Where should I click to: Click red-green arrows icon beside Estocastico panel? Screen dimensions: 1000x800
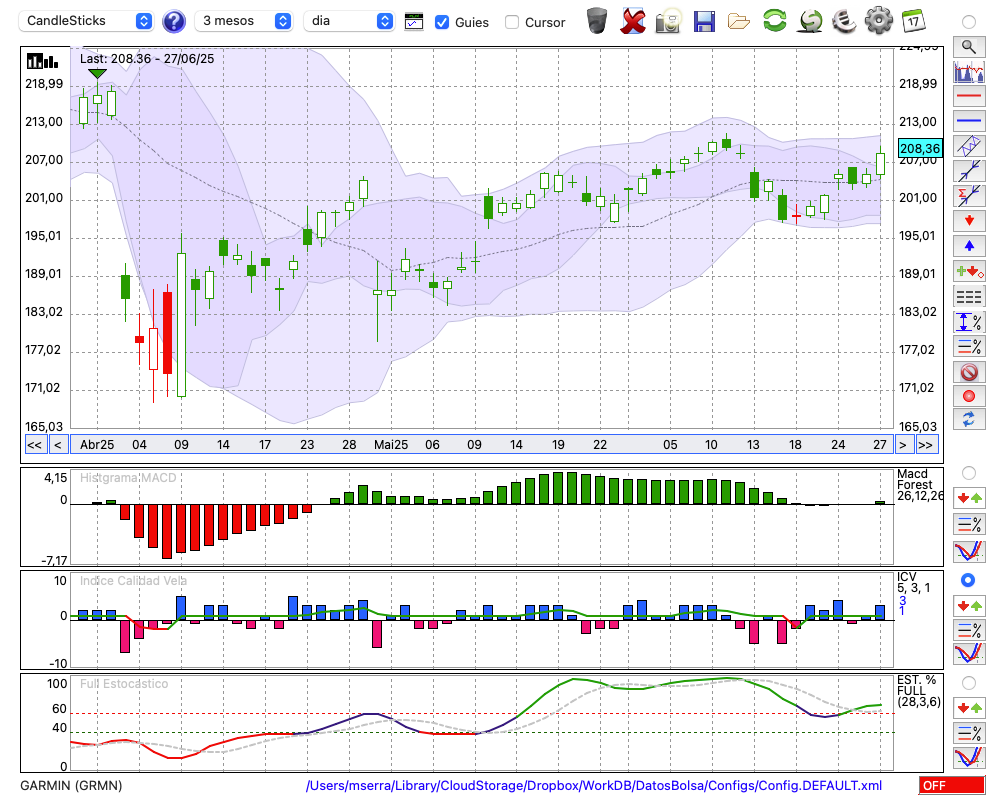969,707
